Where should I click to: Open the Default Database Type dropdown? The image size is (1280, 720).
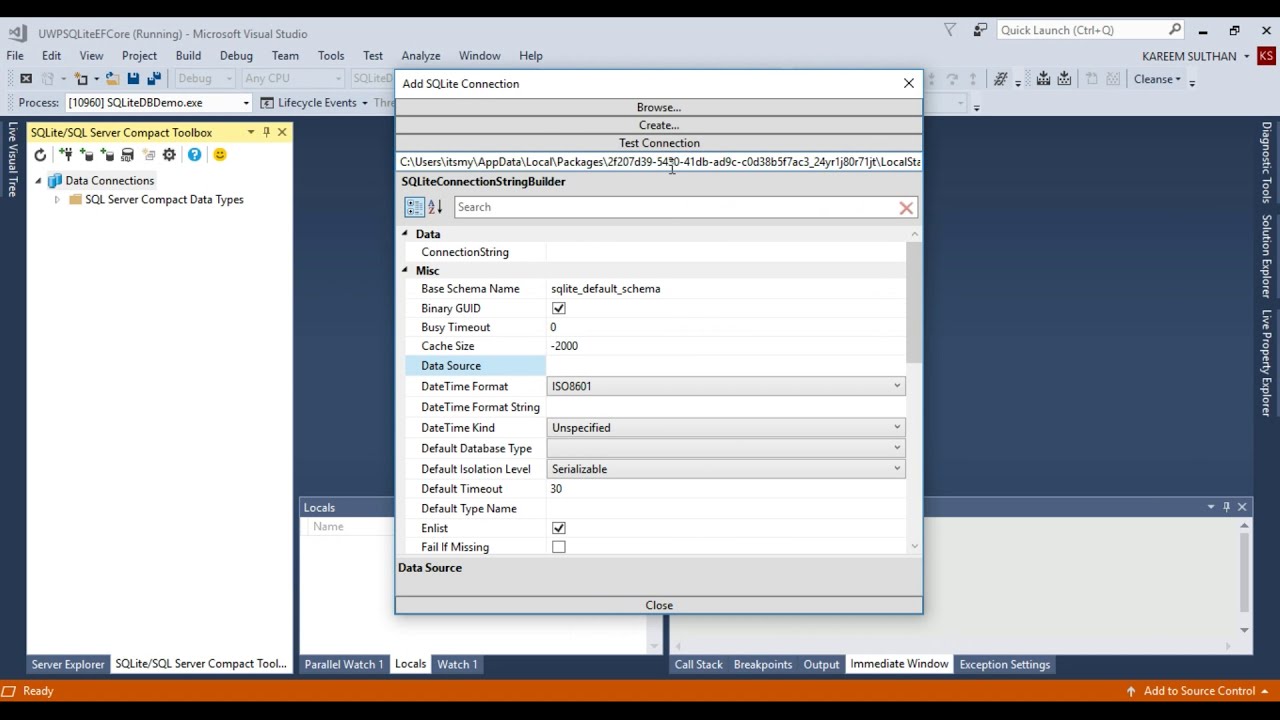pos(897,448)
